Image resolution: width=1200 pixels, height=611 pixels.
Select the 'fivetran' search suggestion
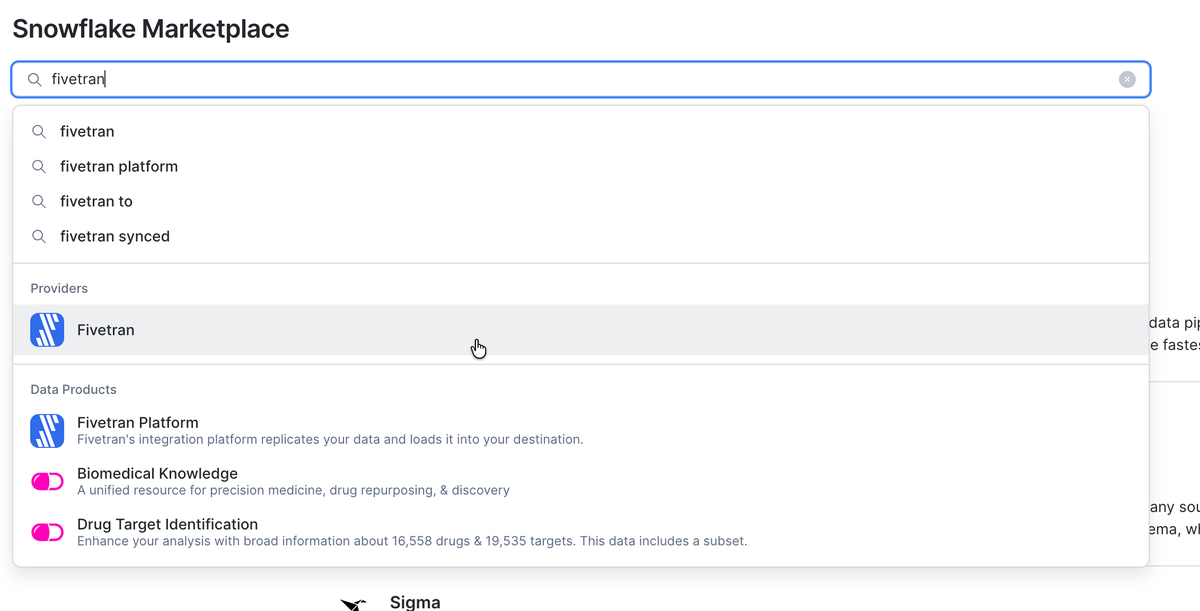[x=580, y=132]
